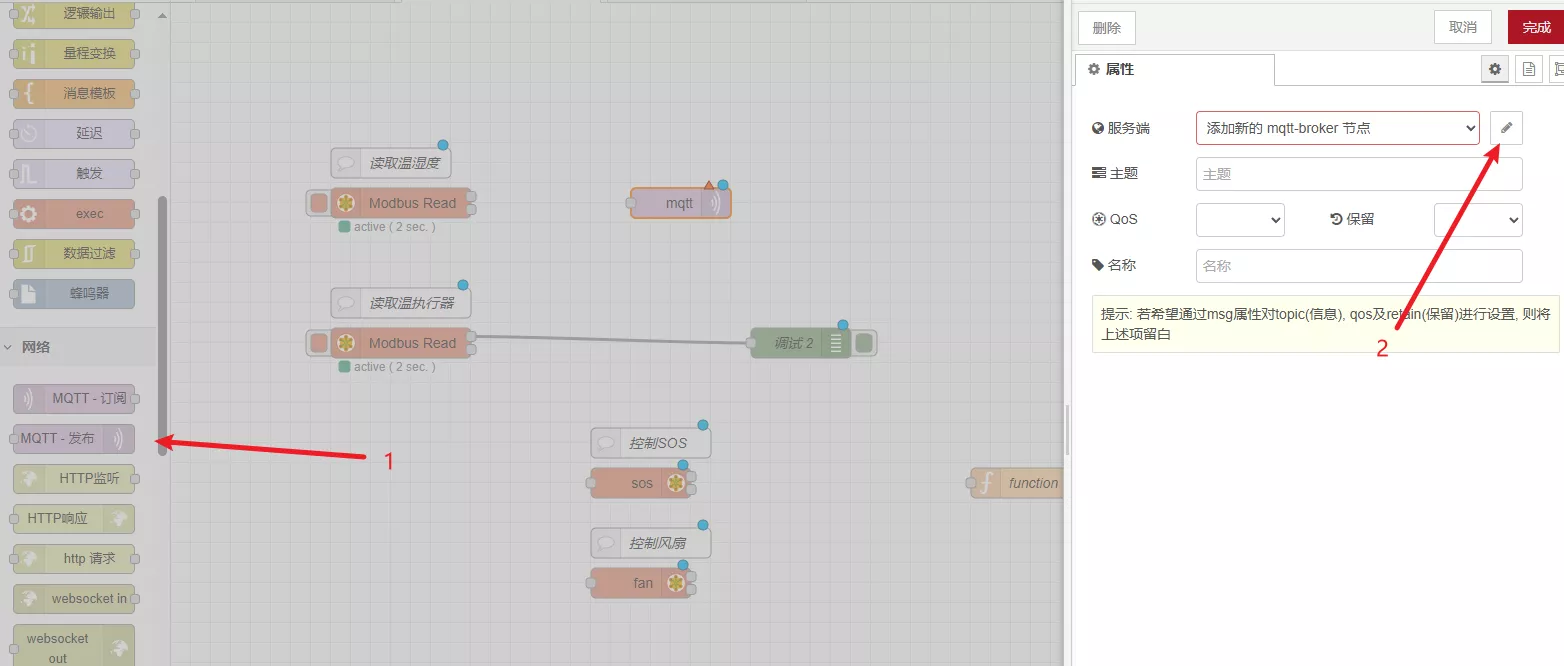Image resolution: width=1564 pixels, height=666 pixels.
Task: Open the 服务端 broker dropdown
Action: pyautogui.click(x=1337, y=127)
